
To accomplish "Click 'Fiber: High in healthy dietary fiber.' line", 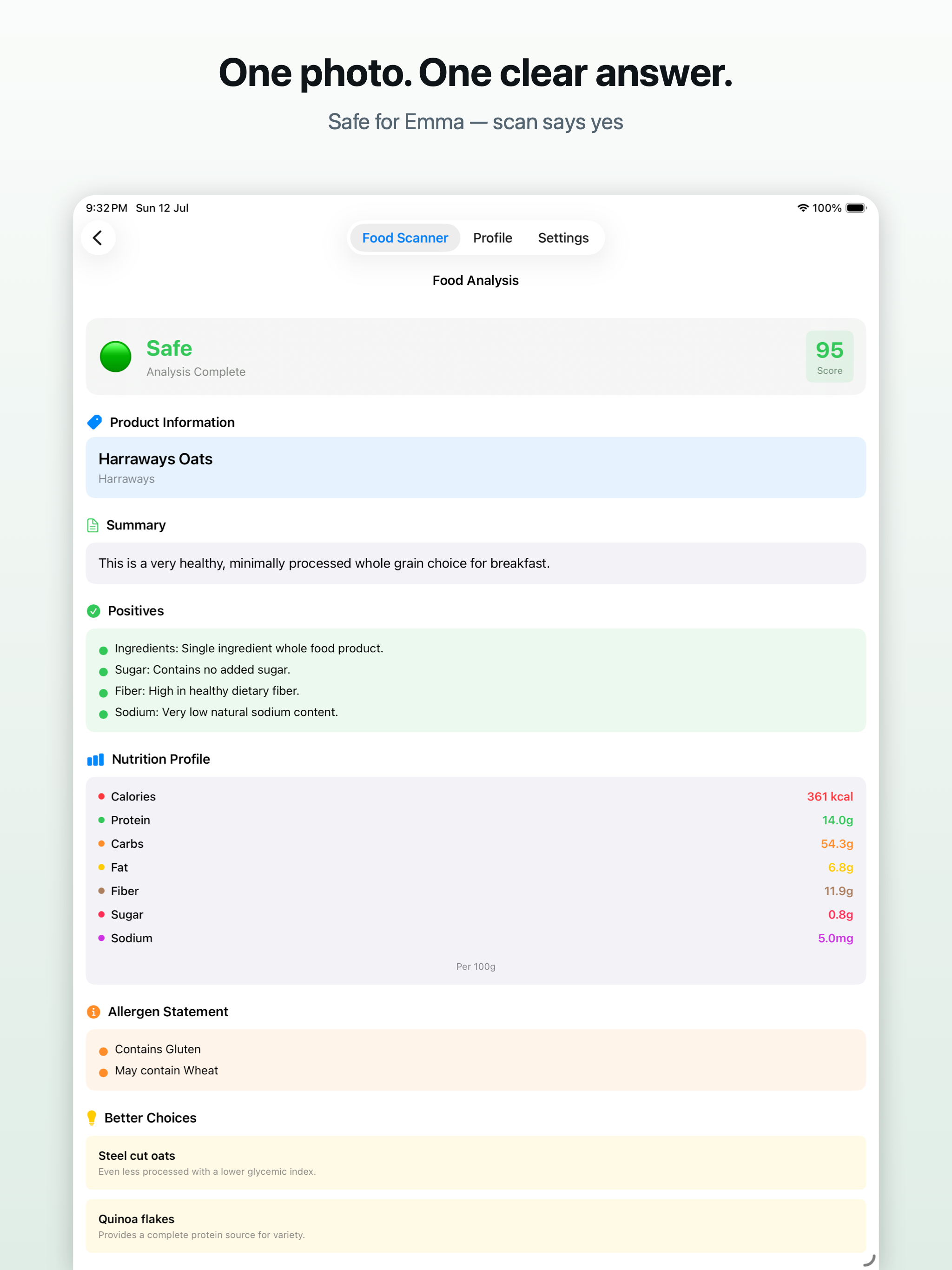I will point(207,691).
